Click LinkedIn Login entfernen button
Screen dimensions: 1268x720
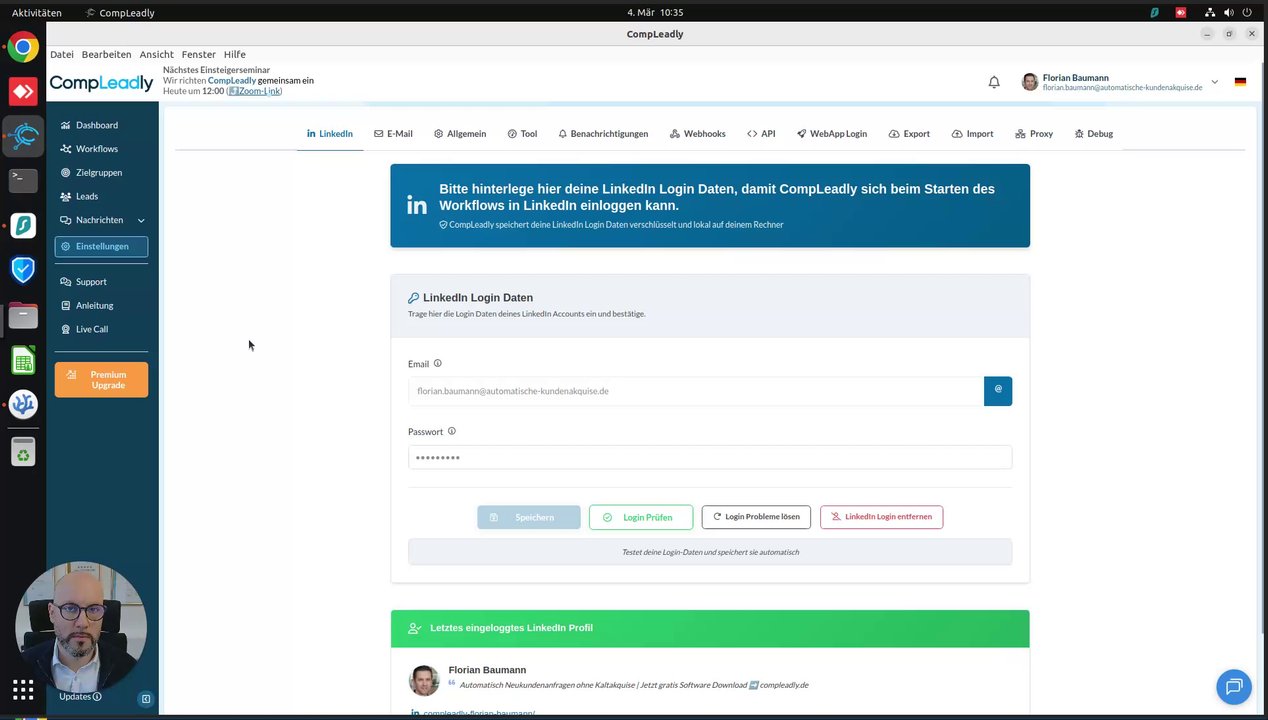(x=881, y=517)
